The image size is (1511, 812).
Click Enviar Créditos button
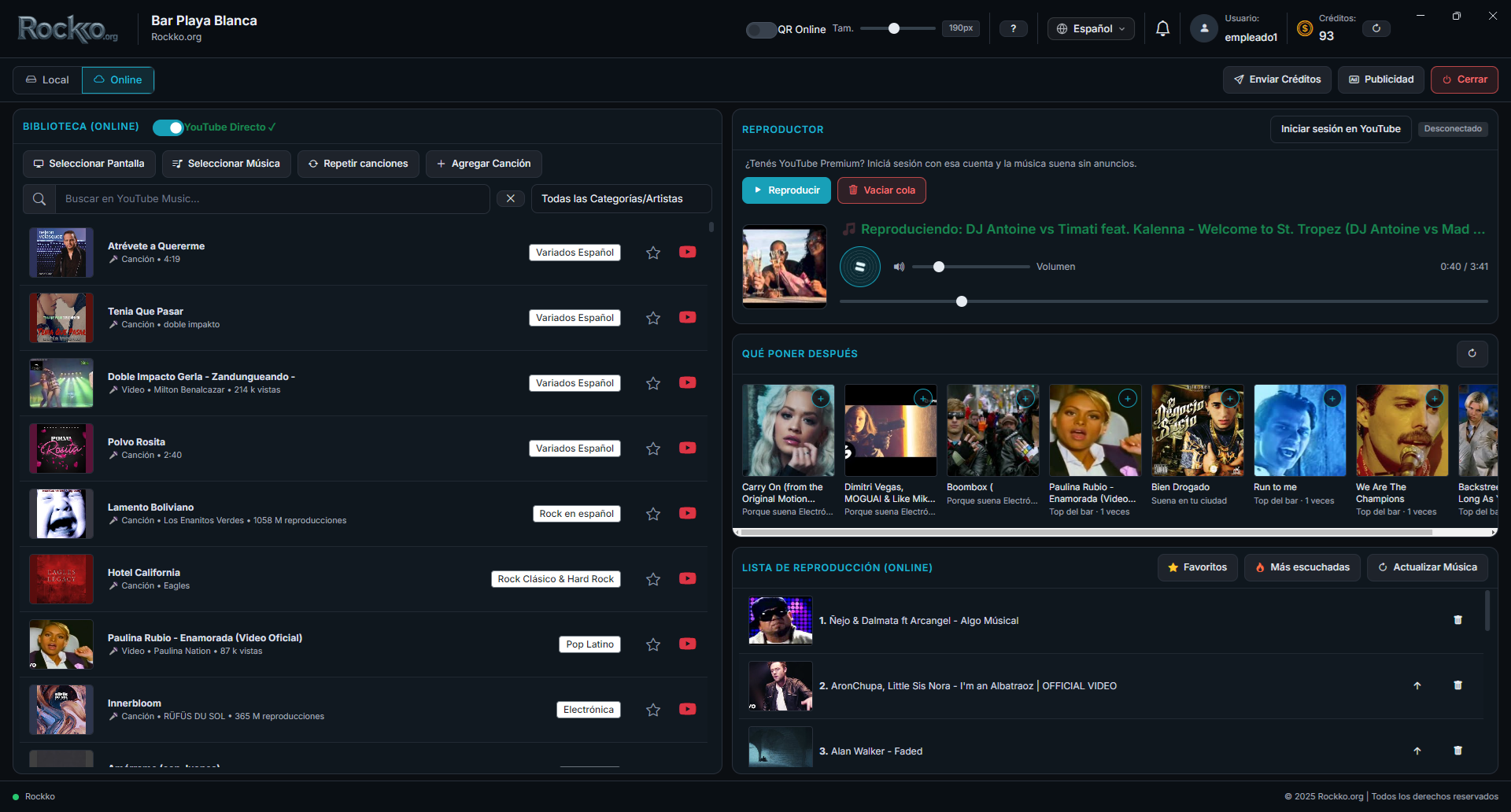click(x=1277, y=79)
